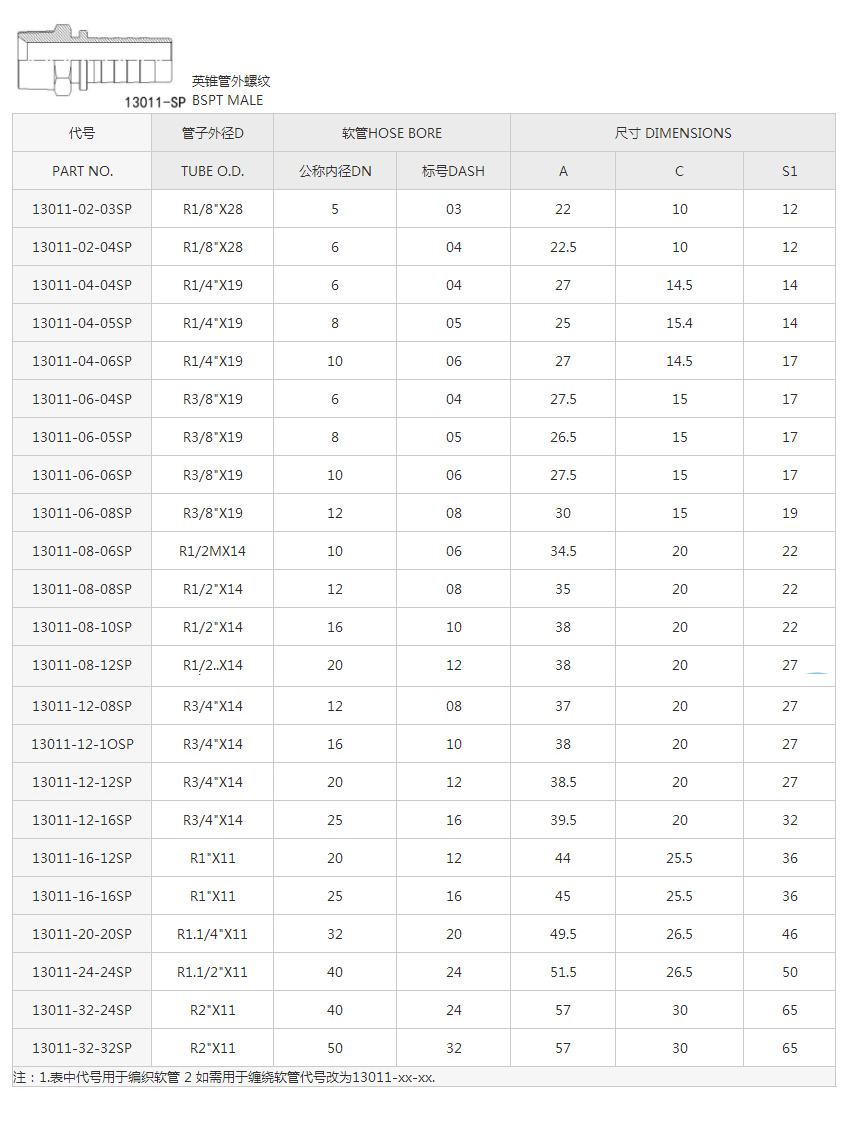Select the PART NO. column header
The height and width of the screenshot is (1134, 855).
point(82,171)
